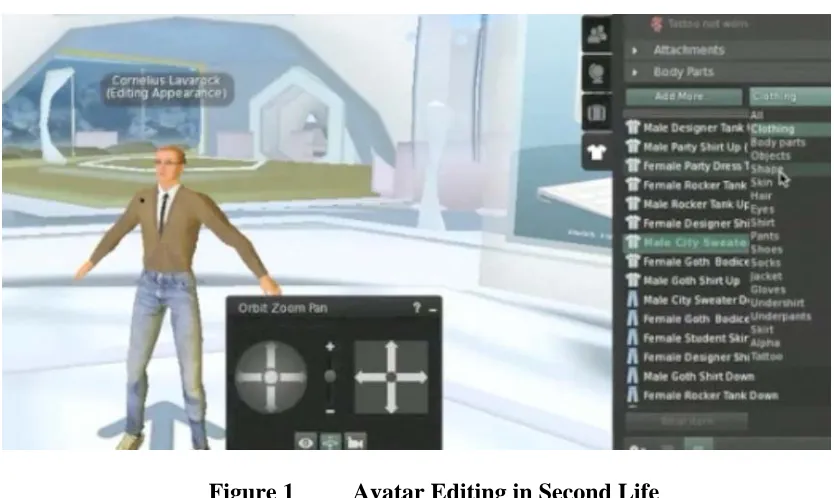This screenshot has height=498, width=834.
Task: Choose Objects in the filter list
Action: (x=770, y=155)
